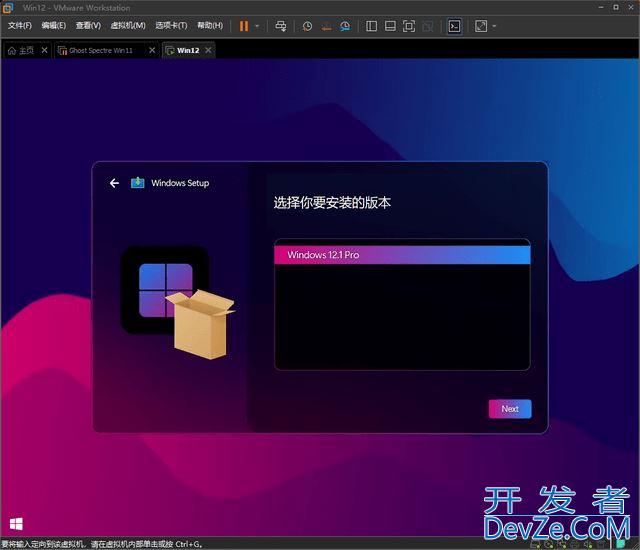Take a snapshot of this virtual machine

click(307, 26)
